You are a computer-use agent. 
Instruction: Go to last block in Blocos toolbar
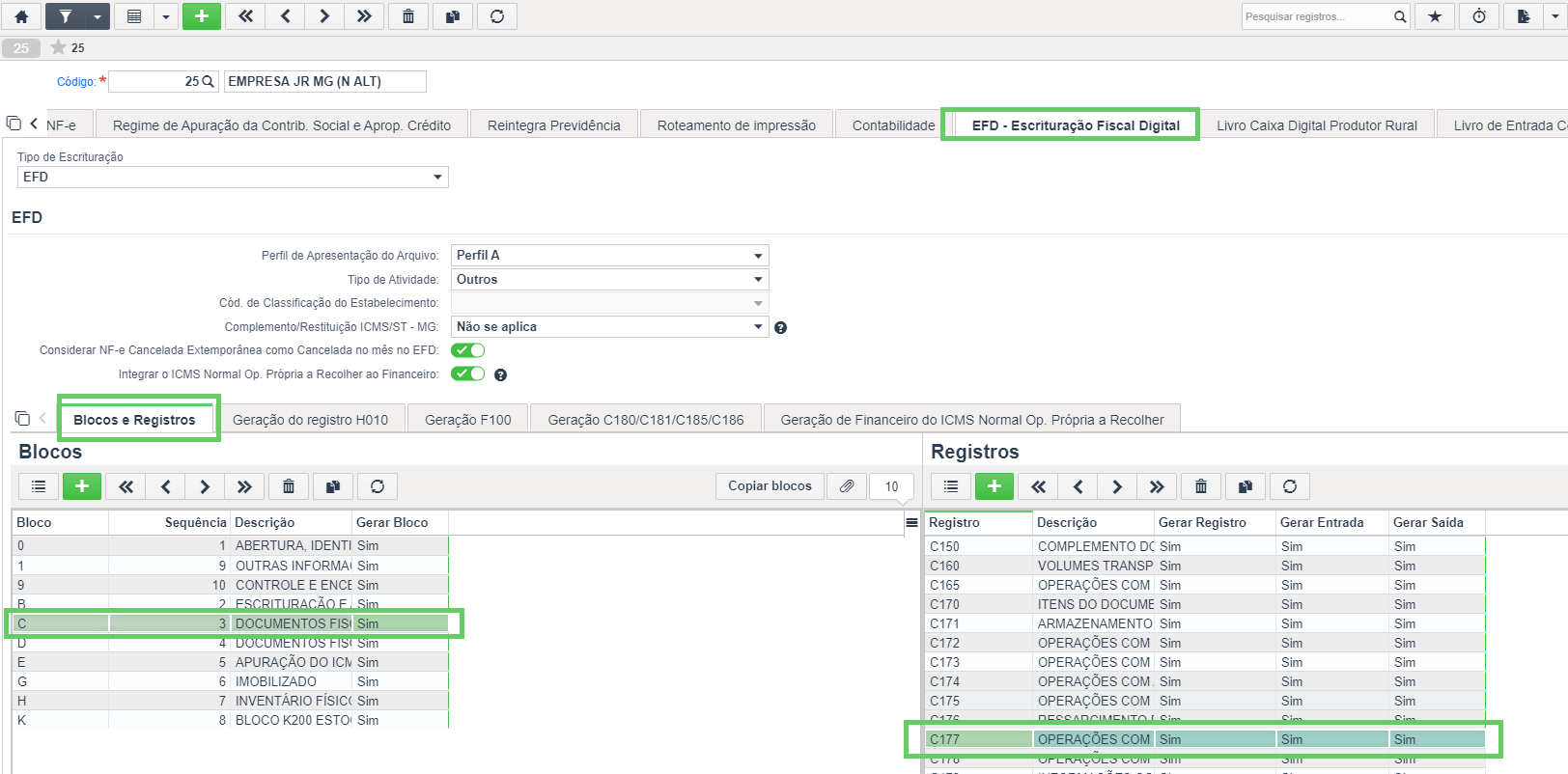pos(244,486)
